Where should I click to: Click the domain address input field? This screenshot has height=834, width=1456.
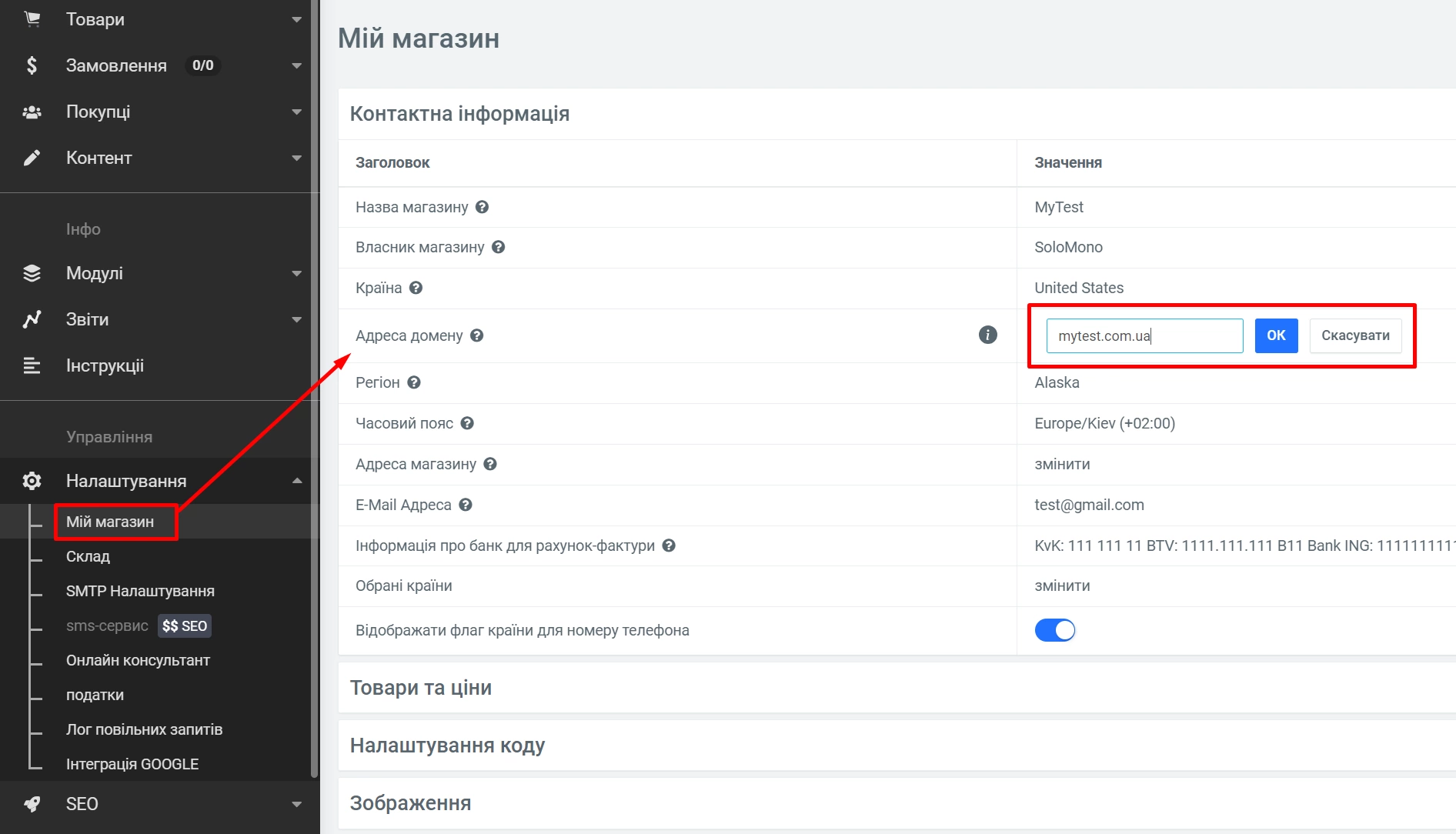click(x=1144, y=335)
